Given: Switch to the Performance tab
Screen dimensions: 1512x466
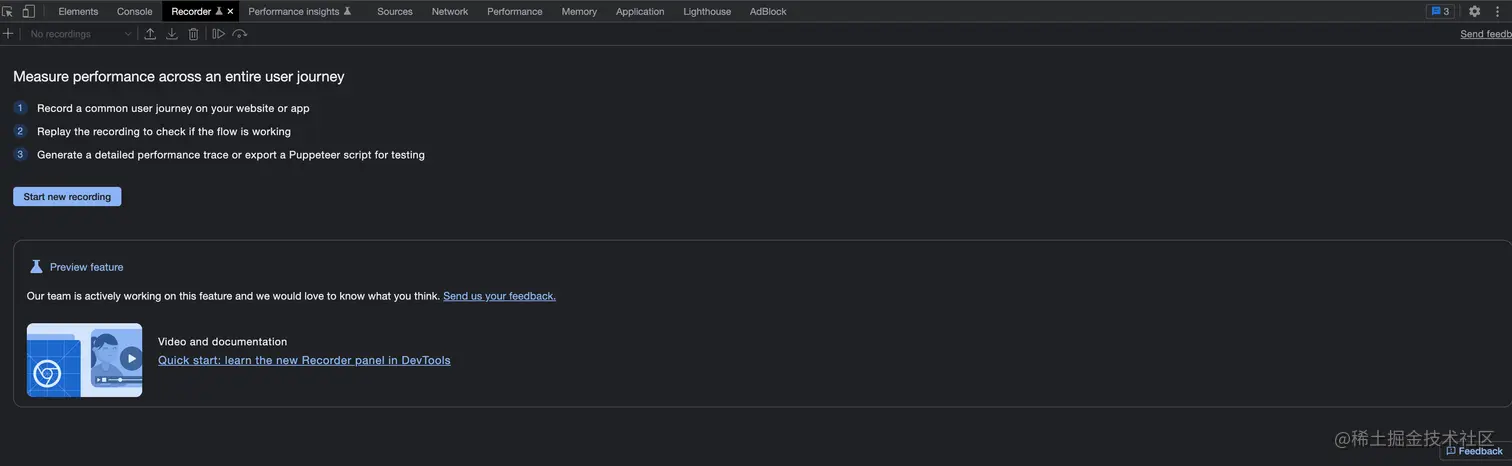Looking at the screenshot, I should 515,12.
